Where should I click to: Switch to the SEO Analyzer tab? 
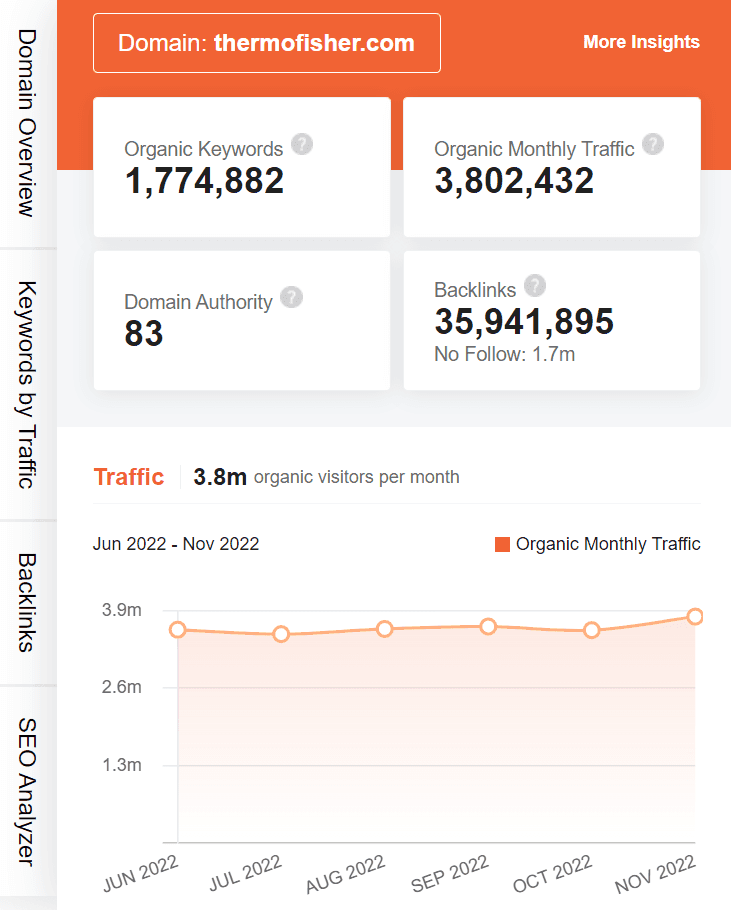pos(27,792)
